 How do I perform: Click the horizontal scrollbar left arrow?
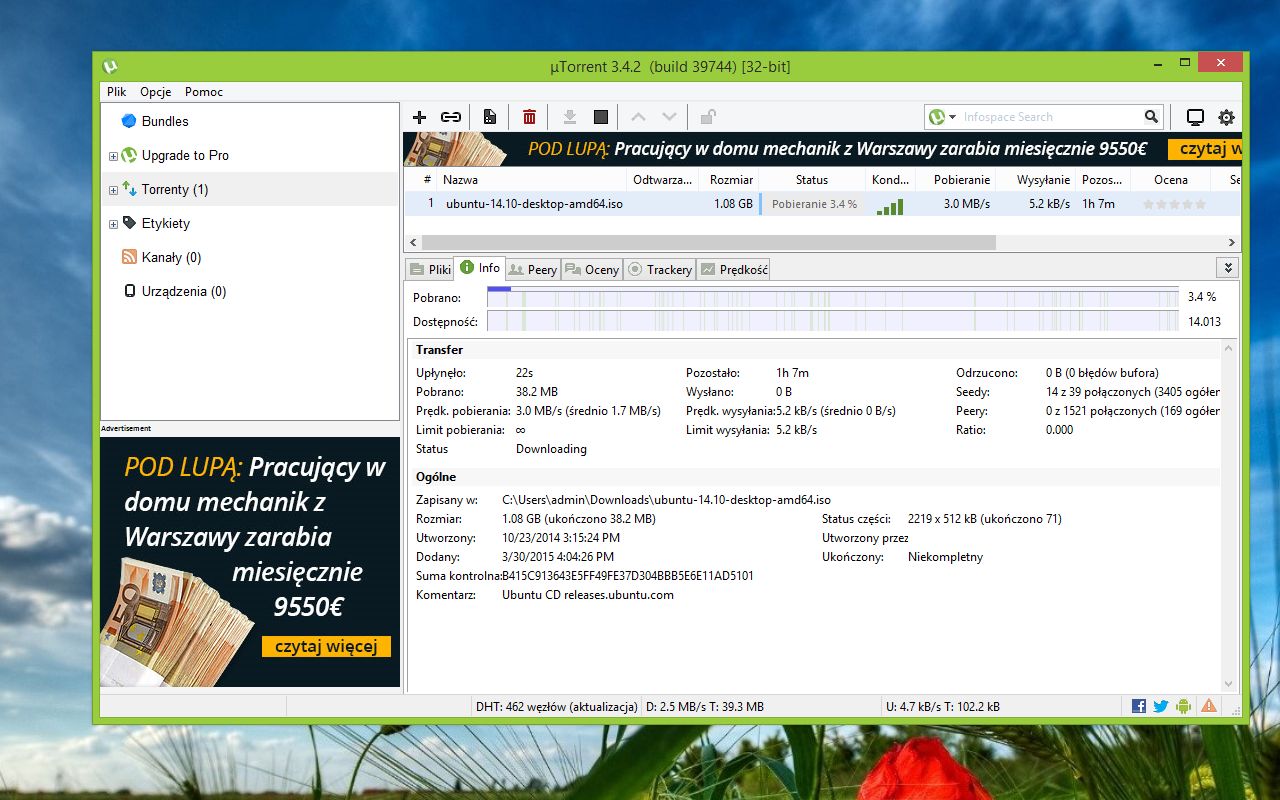412,243
